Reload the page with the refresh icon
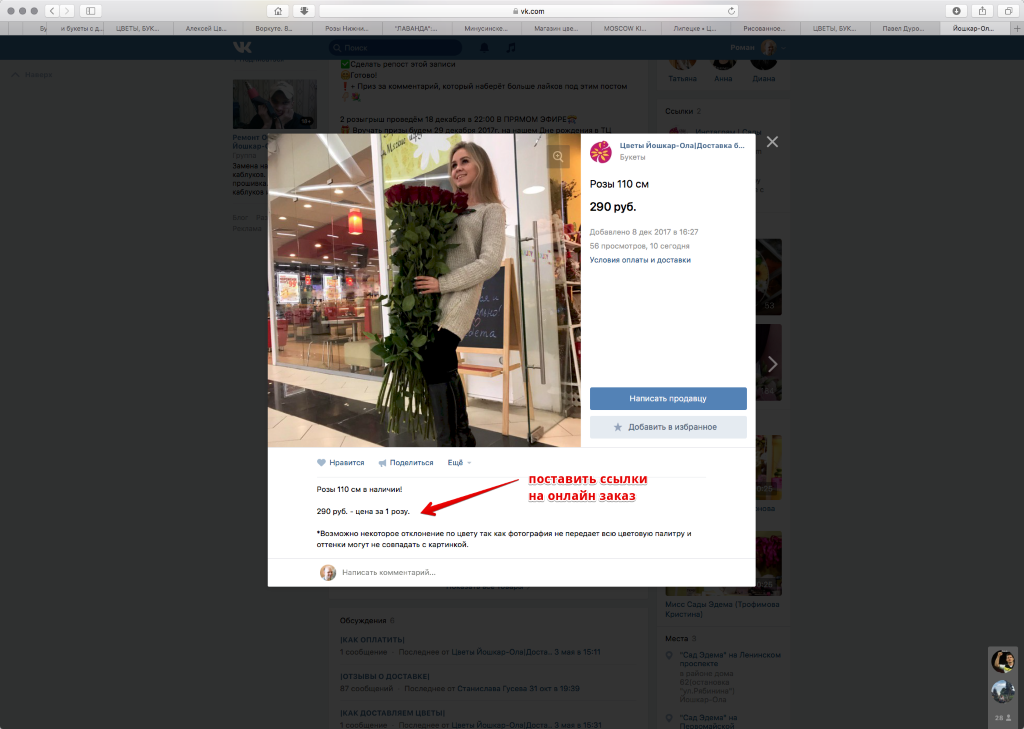 pos(731,10)
